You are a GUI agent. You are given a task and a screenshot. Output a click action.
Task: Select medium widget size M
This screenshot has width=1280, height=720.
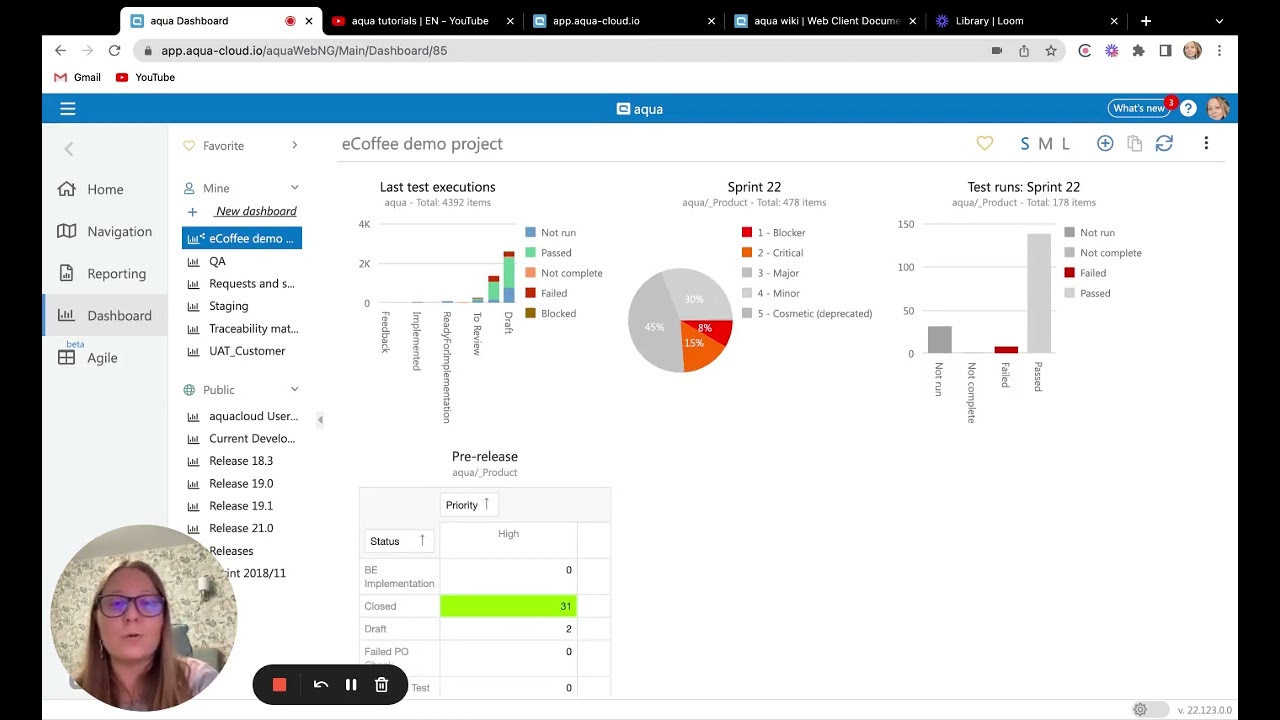pyautogui.click(x=1045, y=144)
